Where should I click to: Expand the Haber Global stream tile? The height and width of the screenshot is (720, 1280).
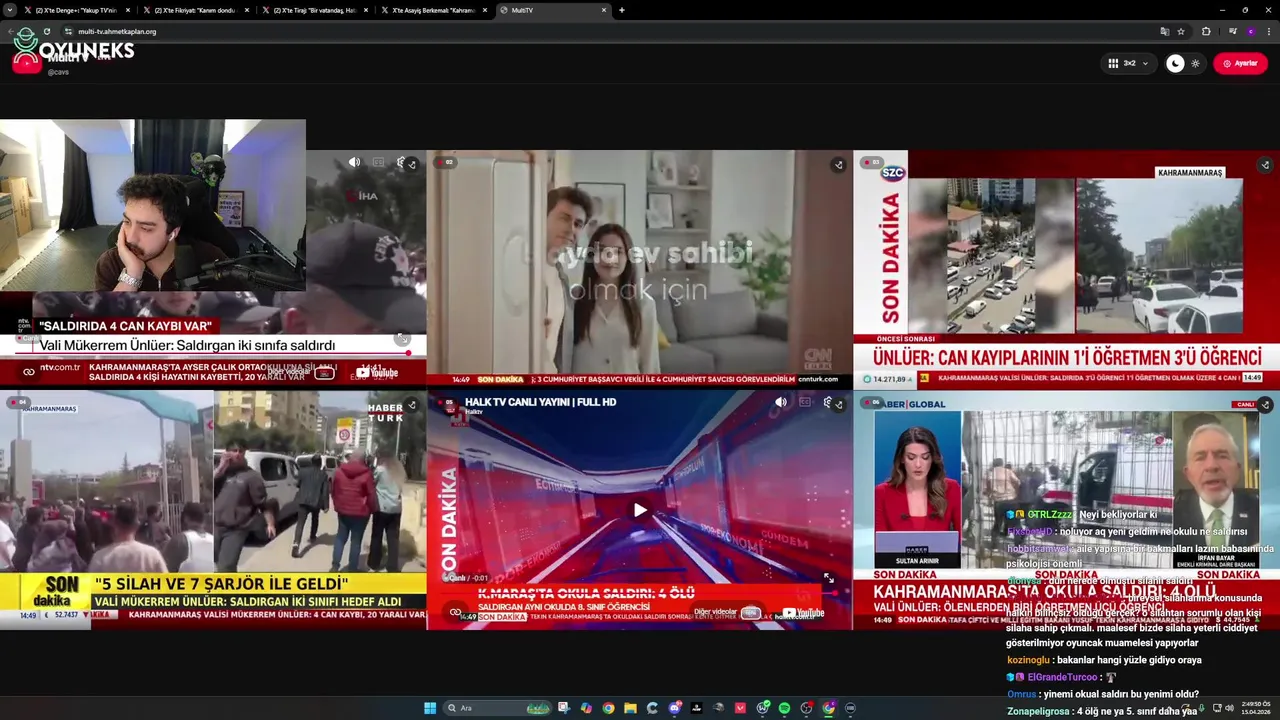(1265, 405)
